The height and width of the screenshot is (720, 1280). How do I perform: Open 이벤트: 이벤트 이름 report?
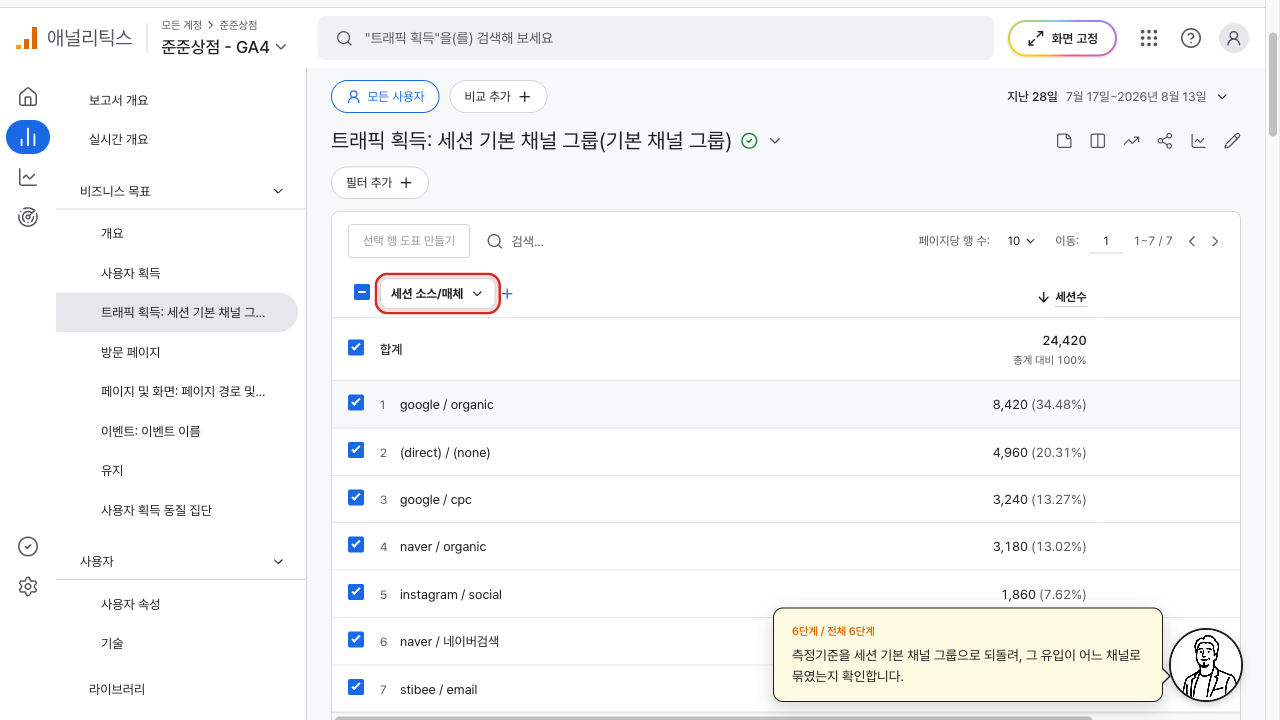[151, 431]
